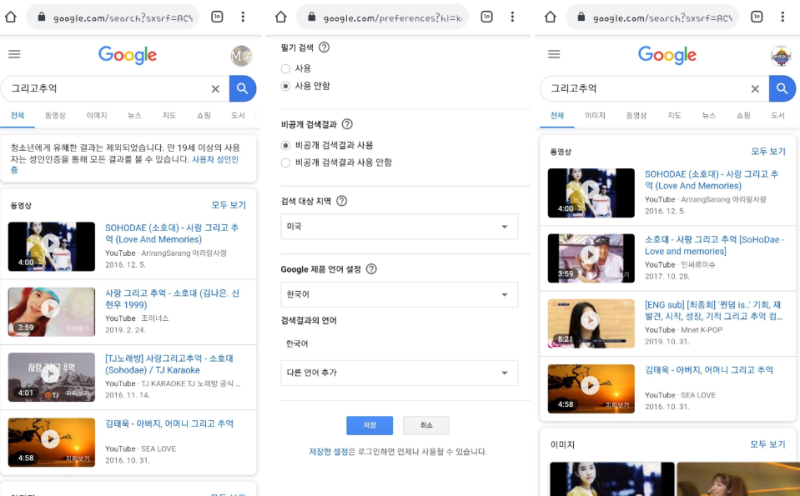Open tab switcher in middle screen

coord(487,17)
